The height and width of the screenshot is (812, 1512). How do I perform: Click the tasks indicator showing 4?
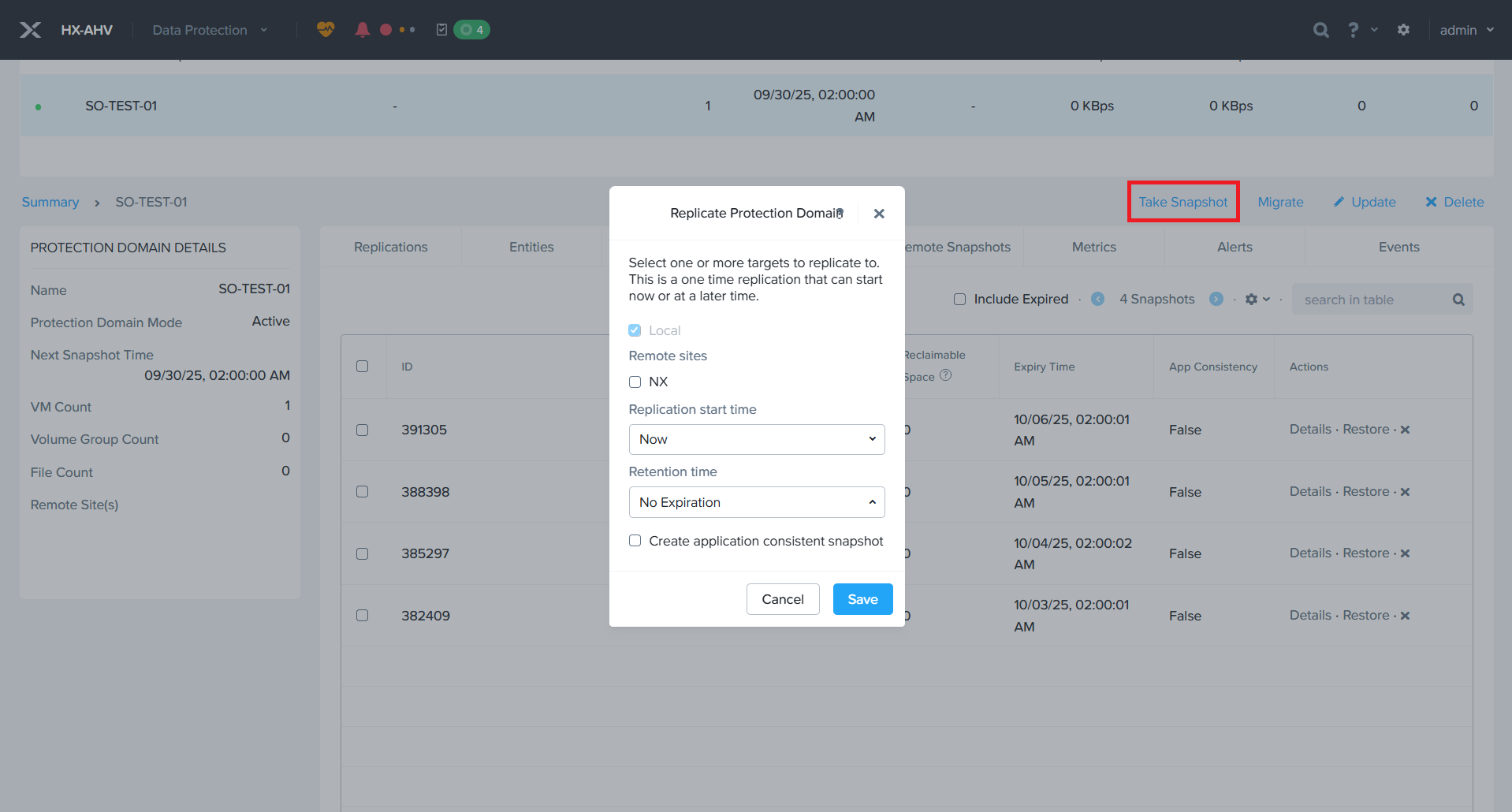click(x=471, y=30)
